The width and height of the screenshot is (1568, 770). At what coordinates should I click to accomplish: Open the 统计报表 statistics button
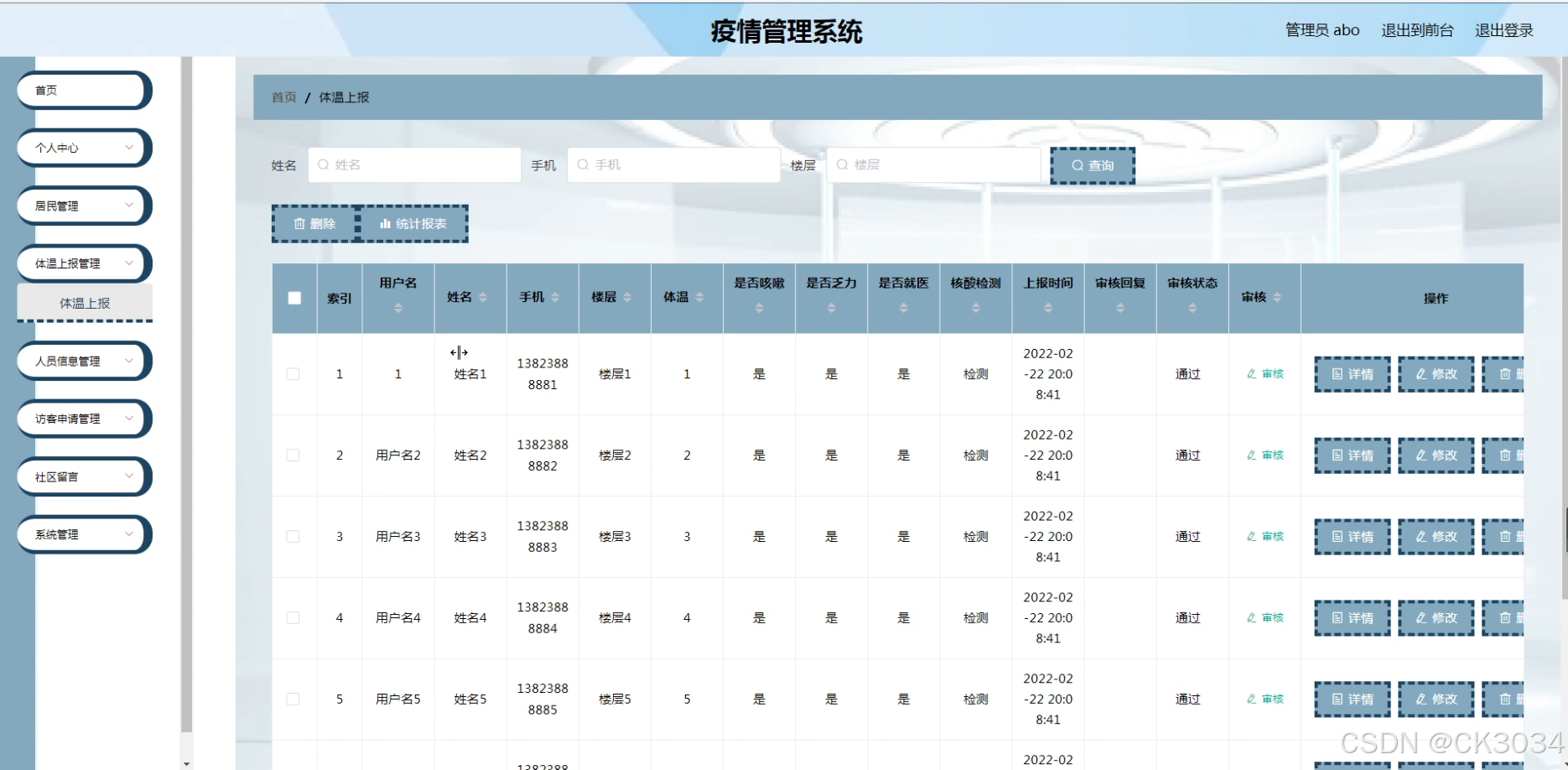coord(413,224)
